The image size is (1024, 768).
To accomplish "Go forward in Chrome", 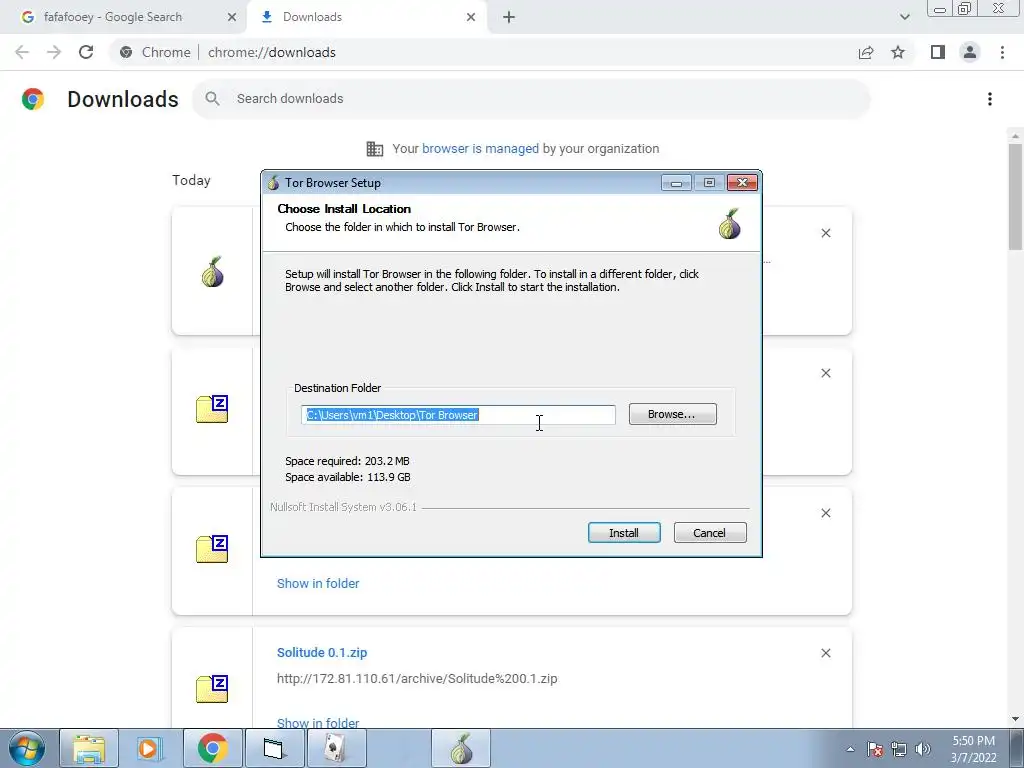I will [x=54, y=52].
